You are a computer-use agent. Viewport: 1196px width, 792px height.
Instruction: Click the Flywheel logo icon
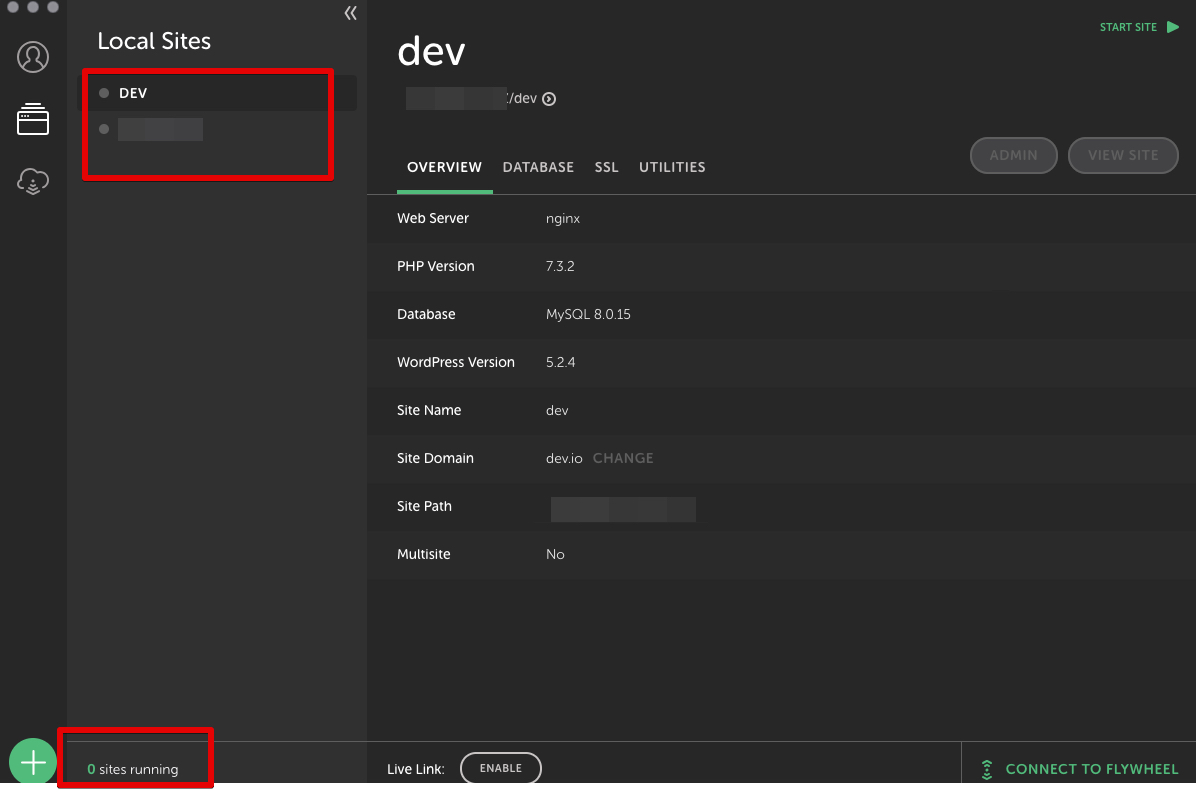[986, 769]
